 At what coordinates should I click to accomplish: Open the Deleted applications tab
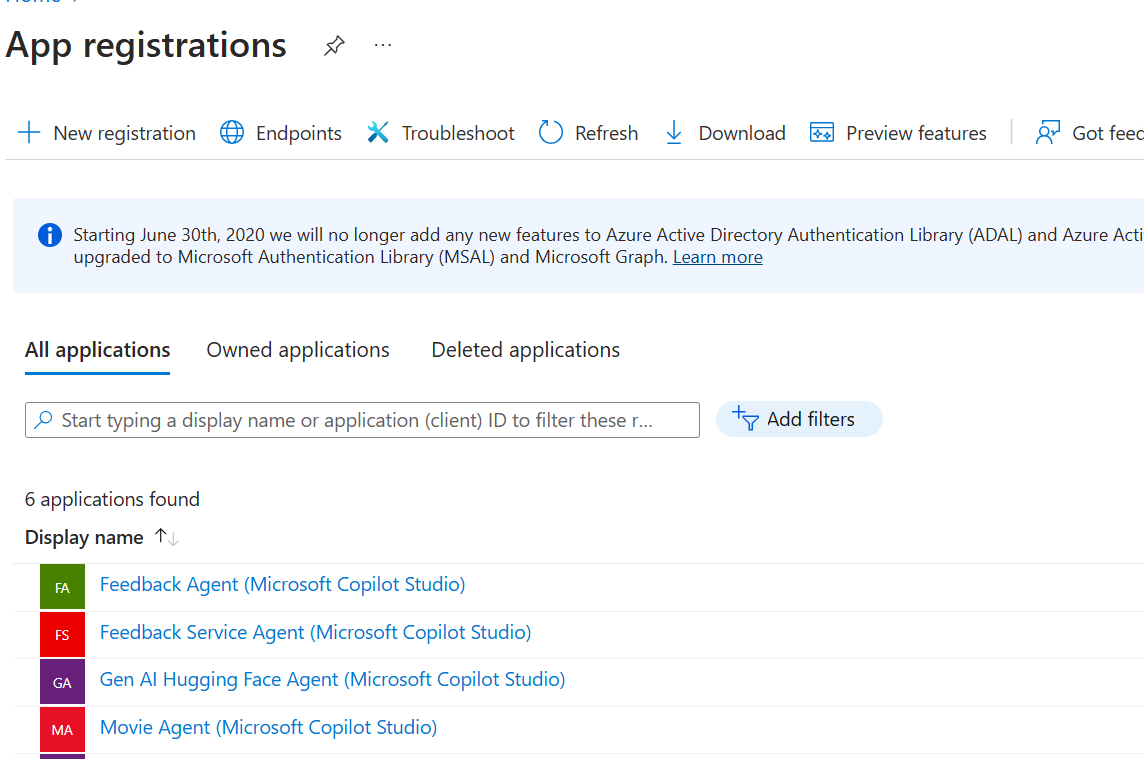tap(525, 350)
